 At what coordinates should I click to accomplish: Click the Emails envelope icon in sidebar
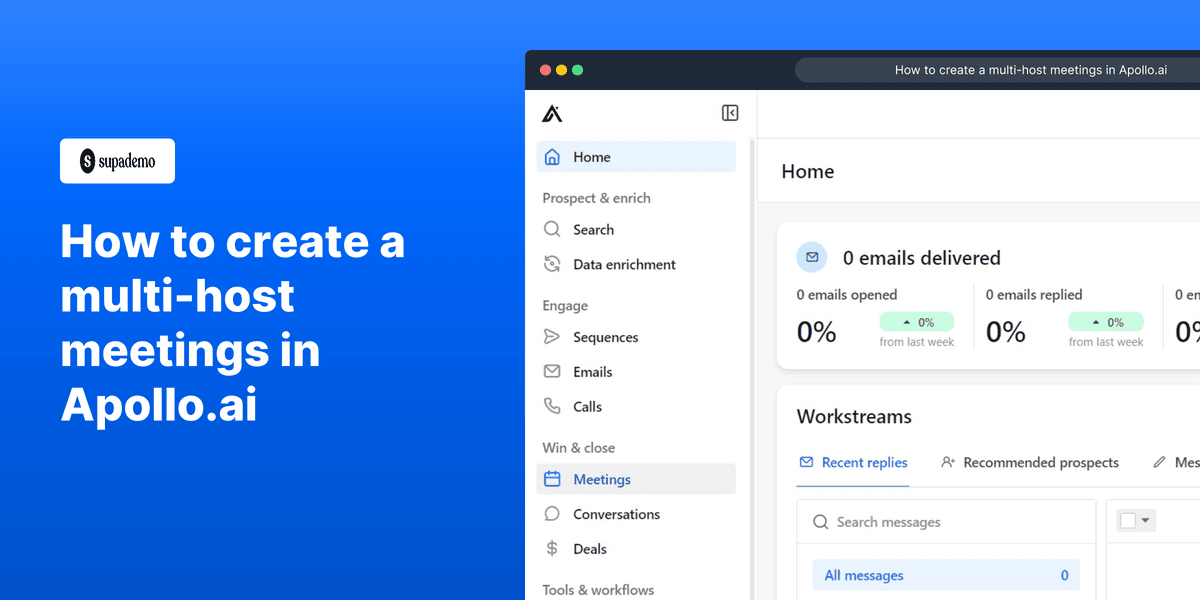pos(552,371)
